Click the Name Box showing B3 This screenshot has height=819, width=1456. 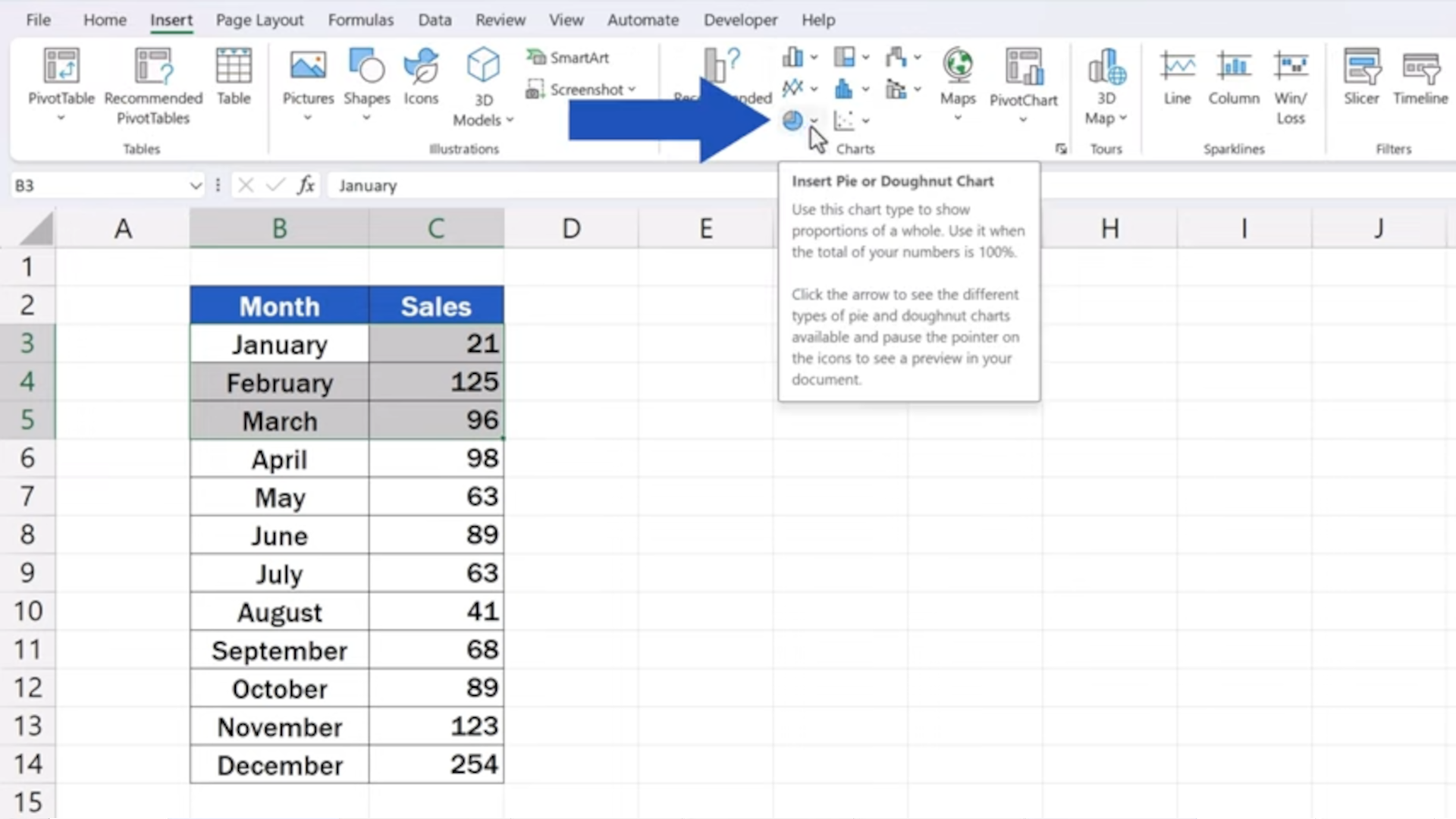(x=99, y=185)
